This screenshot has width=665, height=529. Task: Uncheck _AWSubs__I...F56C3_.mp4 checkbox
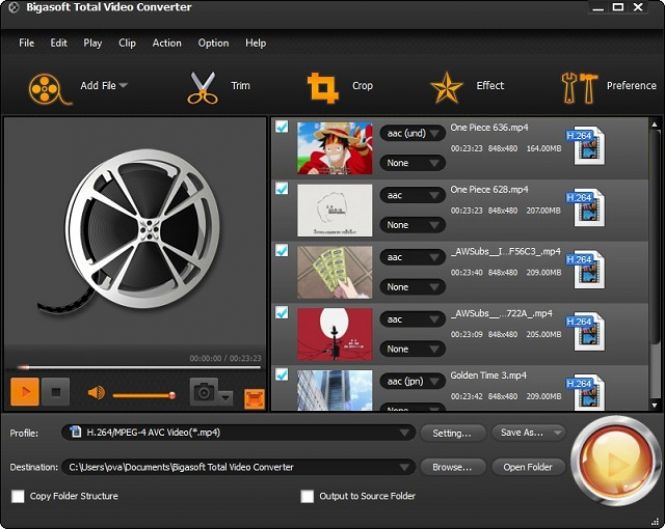point(282,250)
